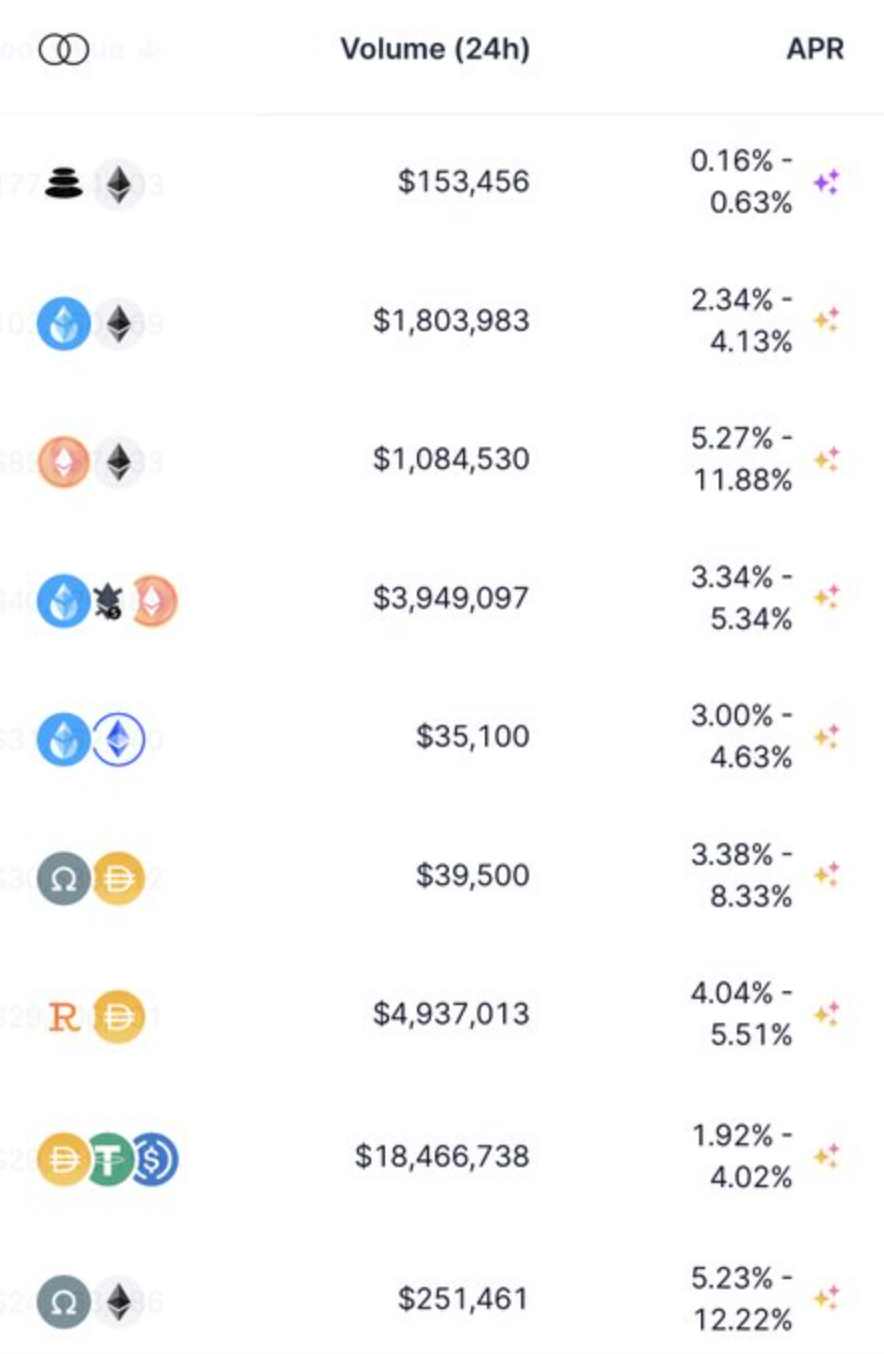Screen dimensions: 884x1354
Task: Click sparkle icon beside 4.04% - 5.51% APR
Action: coord(826,1014)
